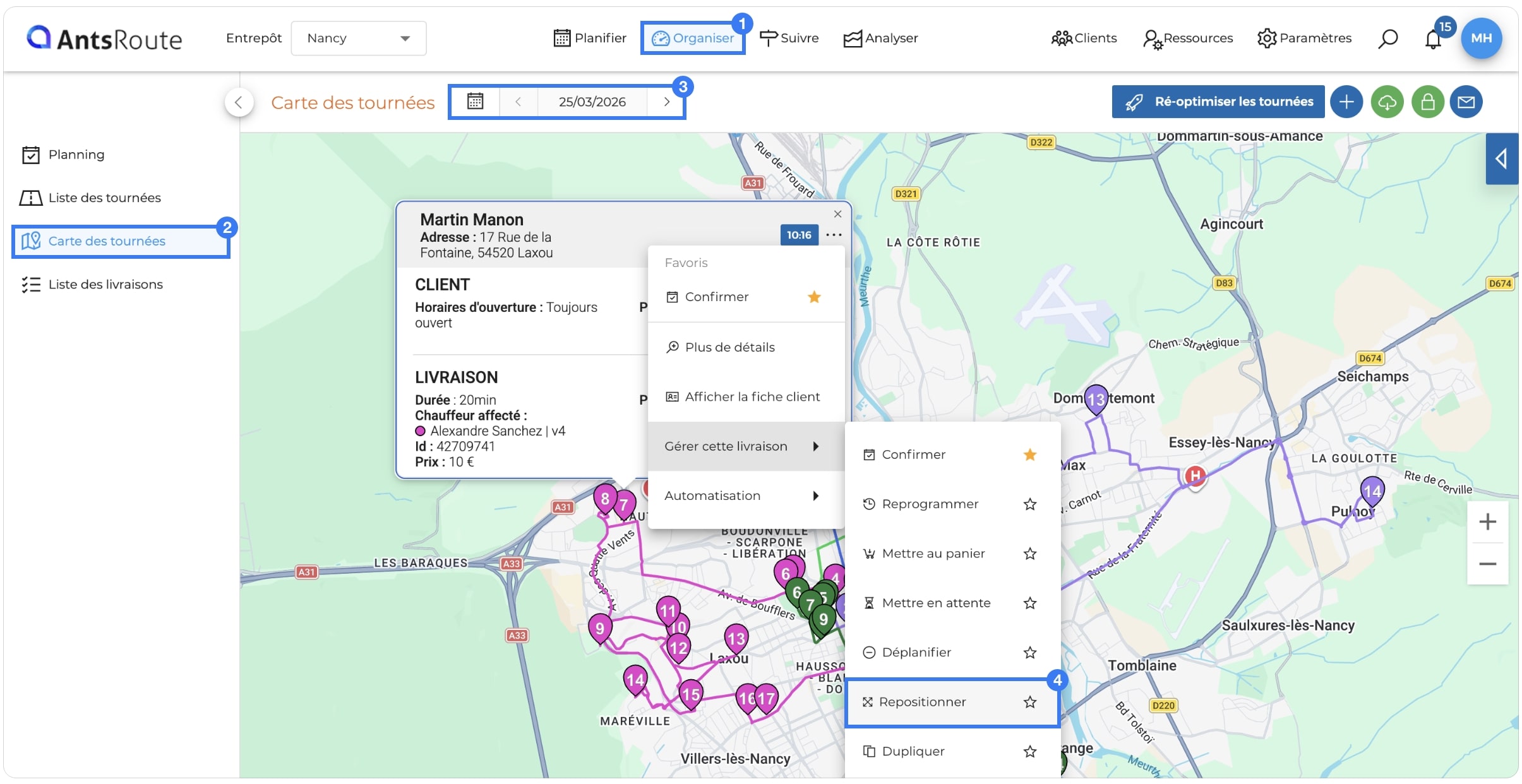Click the 25/03/2026 date field
The width and height of the screenshot is (1522, 784).
click(592, 102)
